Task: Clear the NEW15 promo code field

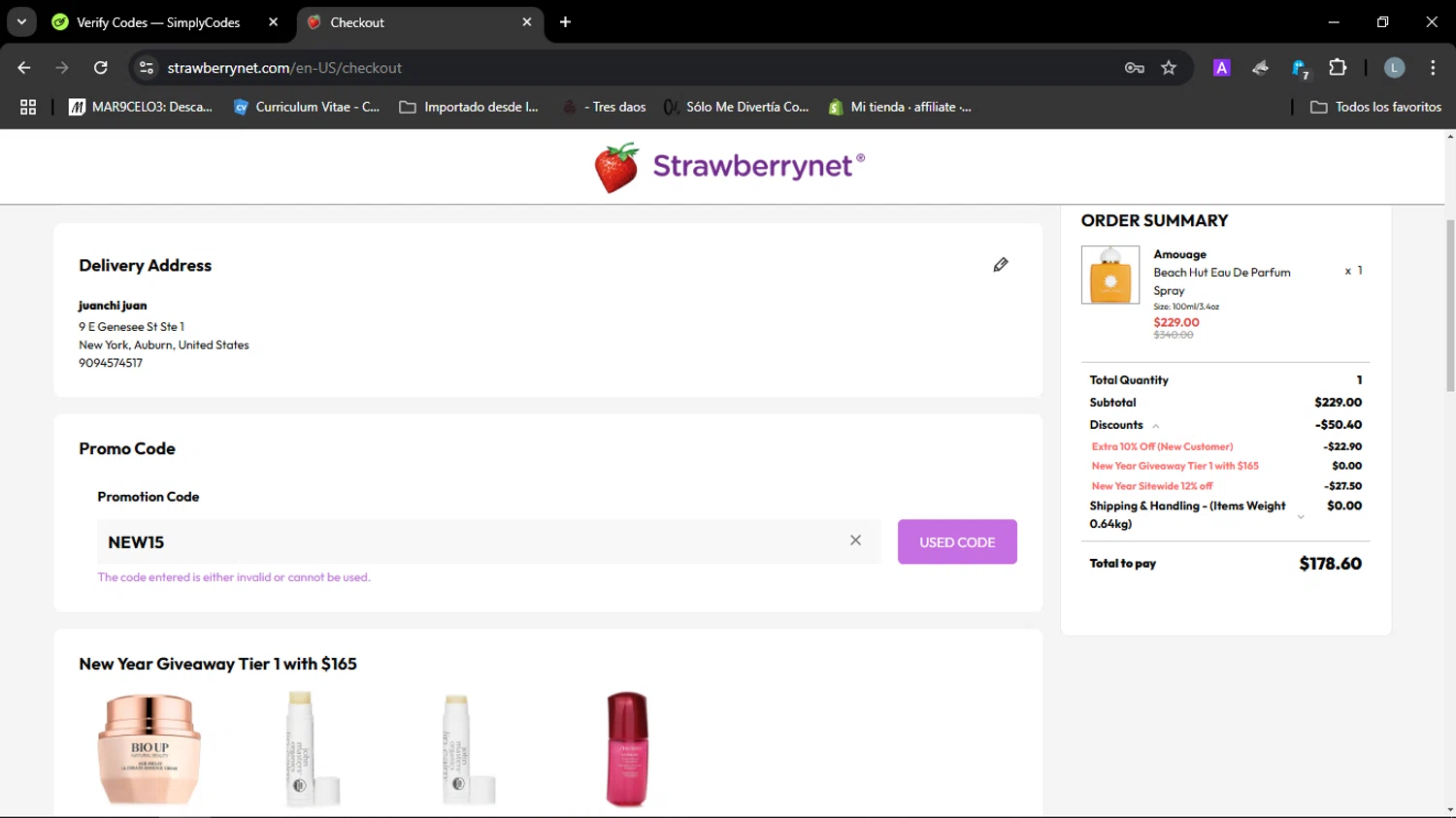Action: point(855,540)
